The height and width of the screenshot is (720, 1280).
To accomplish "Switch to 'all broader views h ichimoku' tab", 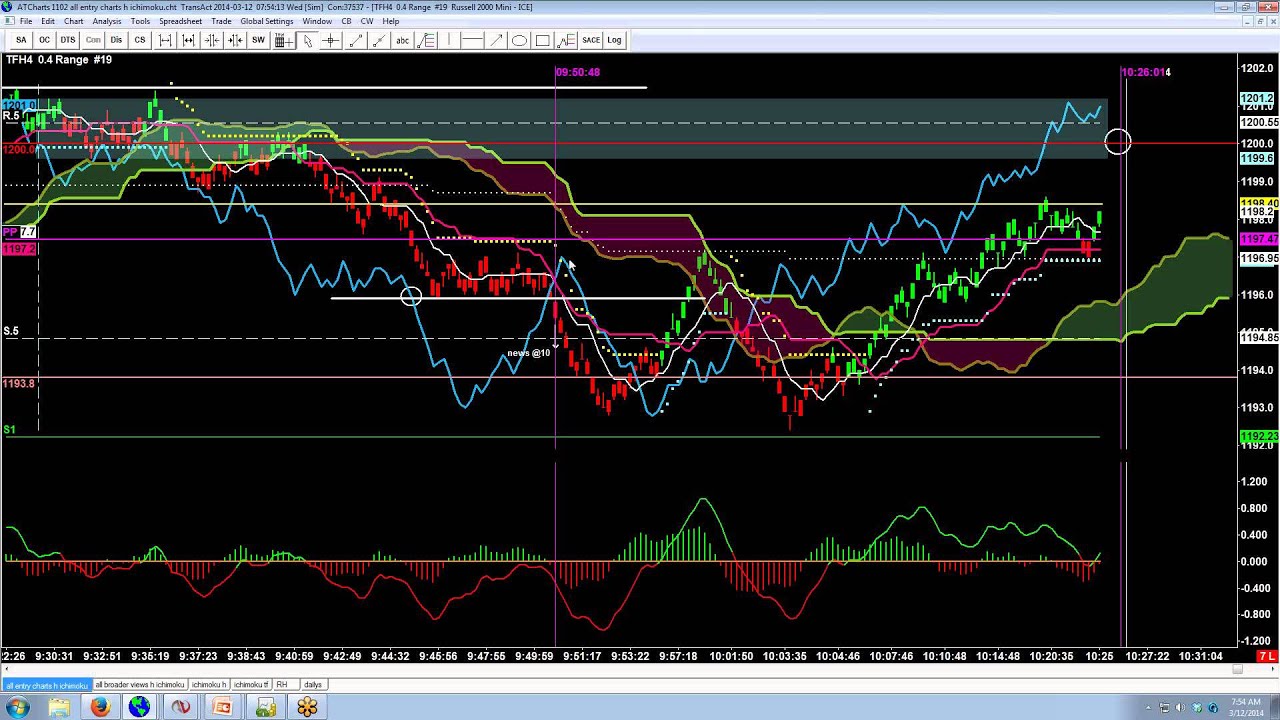I will click(140, 685).
